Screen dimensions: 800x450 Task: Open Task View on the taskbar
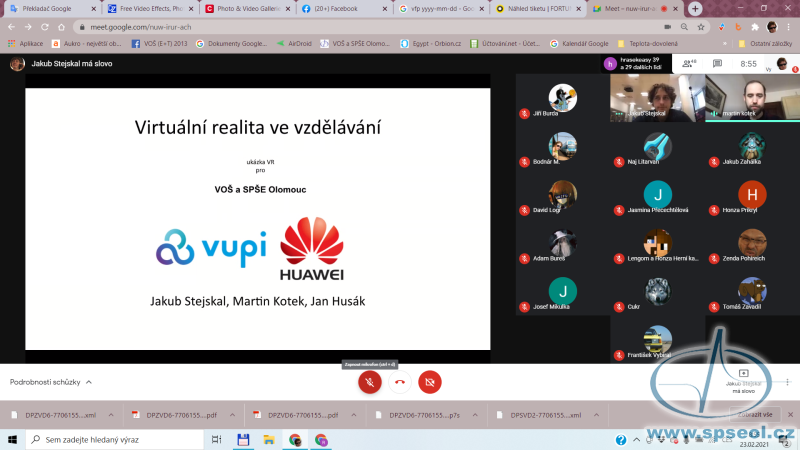[216, 440]
